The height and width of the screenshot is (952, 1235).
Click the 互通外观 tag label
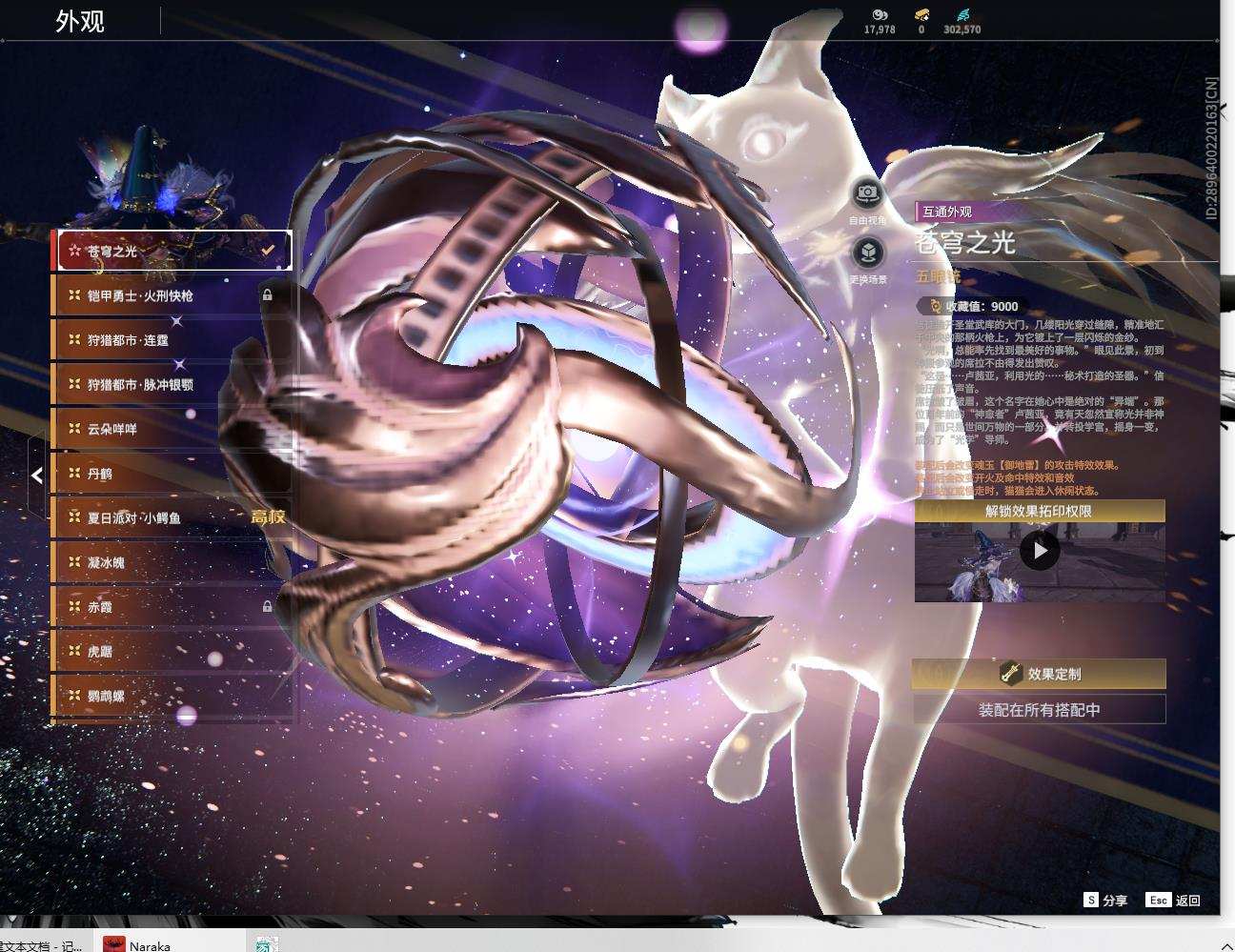[x=946, y=212]
